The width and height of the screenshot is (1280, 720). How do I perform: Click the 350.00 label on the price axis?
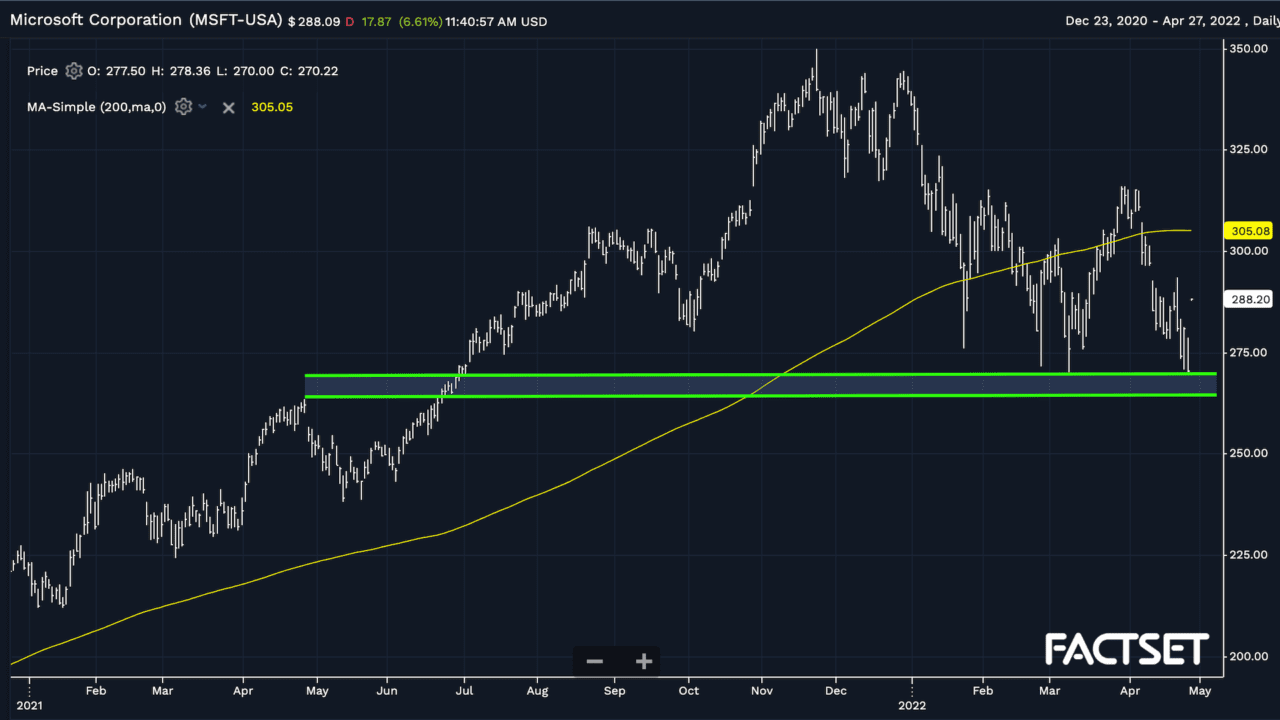point(1251,48)
